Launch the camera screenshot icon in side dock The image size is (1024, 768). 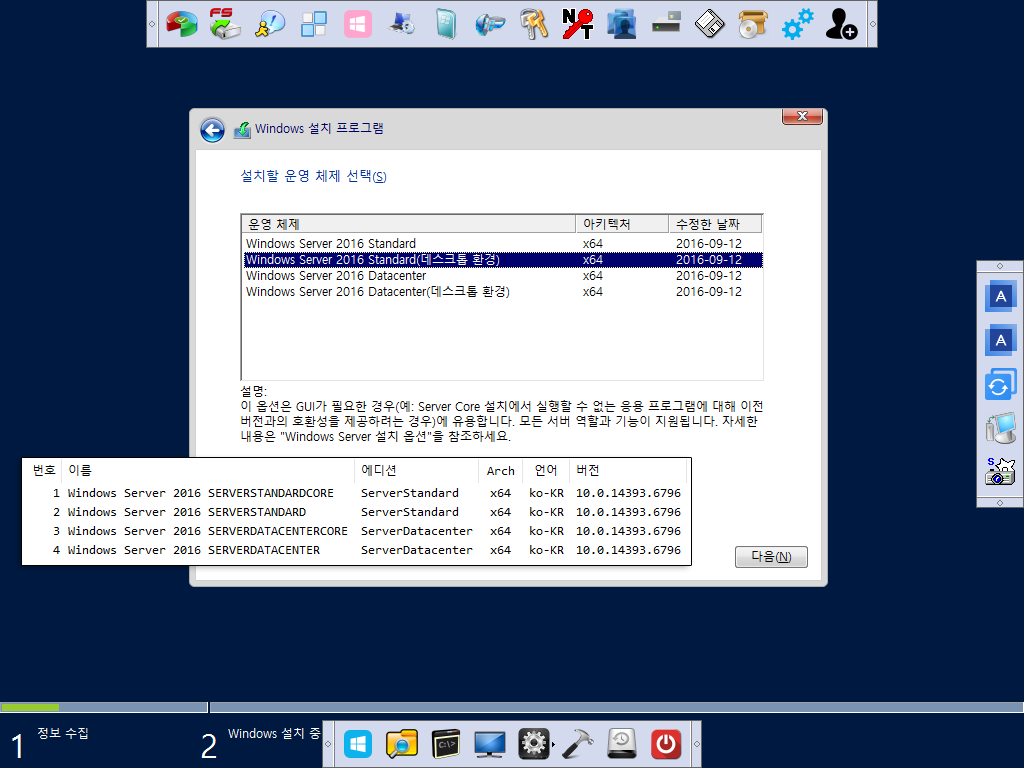1000,472
